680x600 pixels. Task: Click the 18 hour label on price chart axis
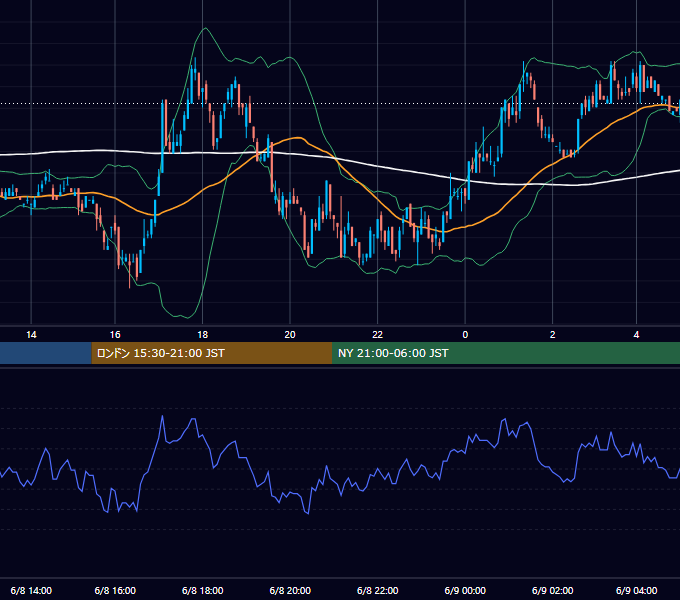(x=203, y=335)
